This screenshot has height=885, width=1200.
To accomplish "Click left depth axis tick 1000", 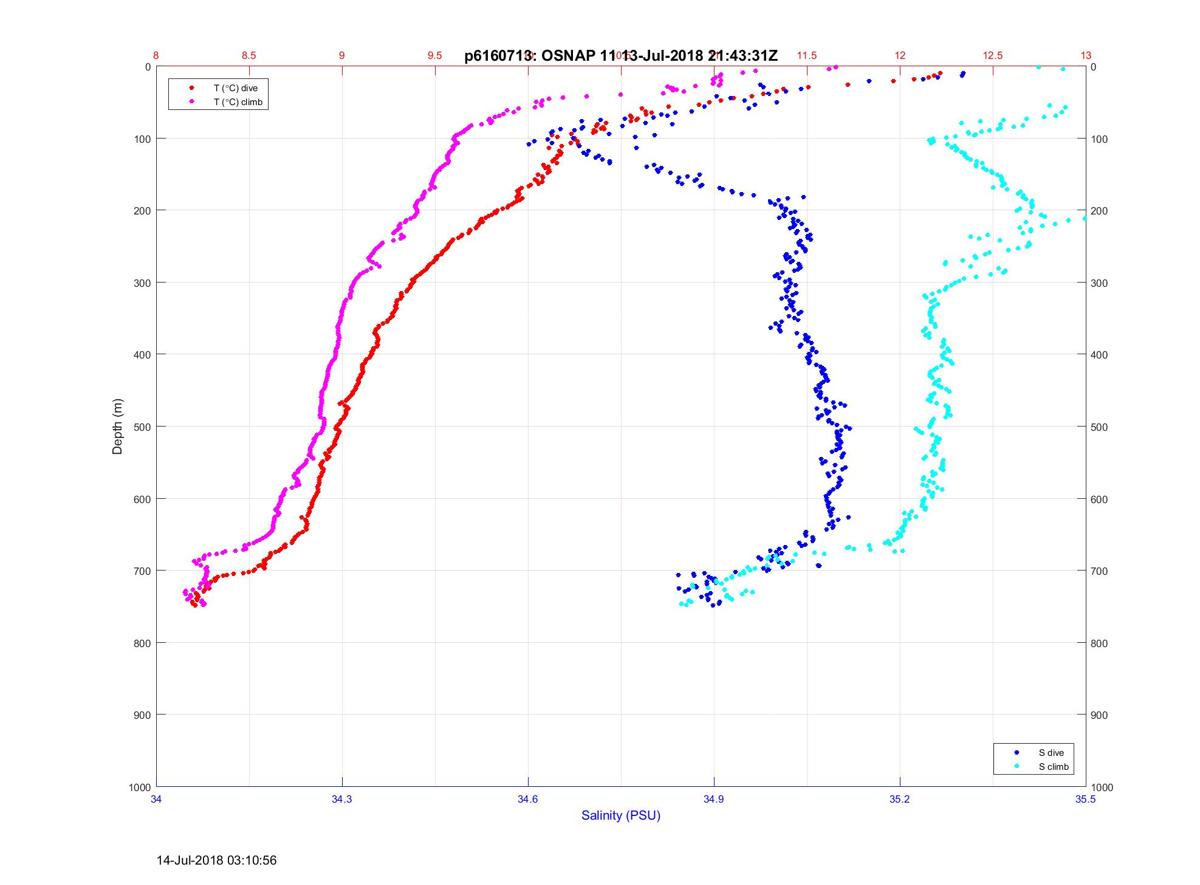I will coord(139,787).
